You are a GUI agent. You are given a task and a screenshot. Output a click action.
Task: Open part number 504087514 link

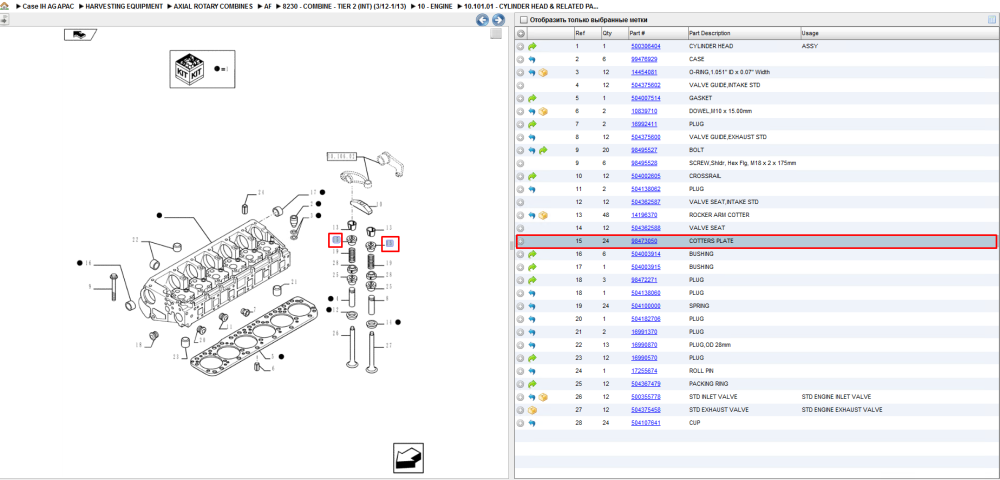645,98
